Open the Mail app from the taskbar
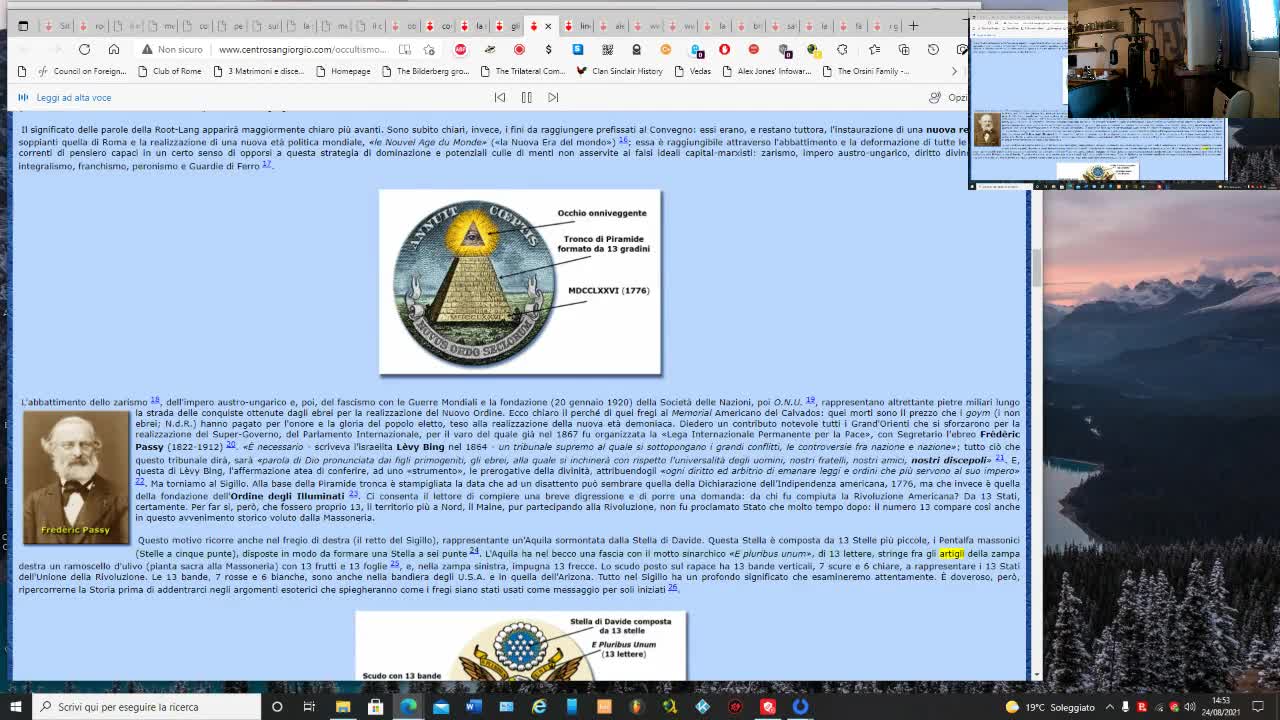Viewport: 1280px width, 720px height. tap(441, 707)
